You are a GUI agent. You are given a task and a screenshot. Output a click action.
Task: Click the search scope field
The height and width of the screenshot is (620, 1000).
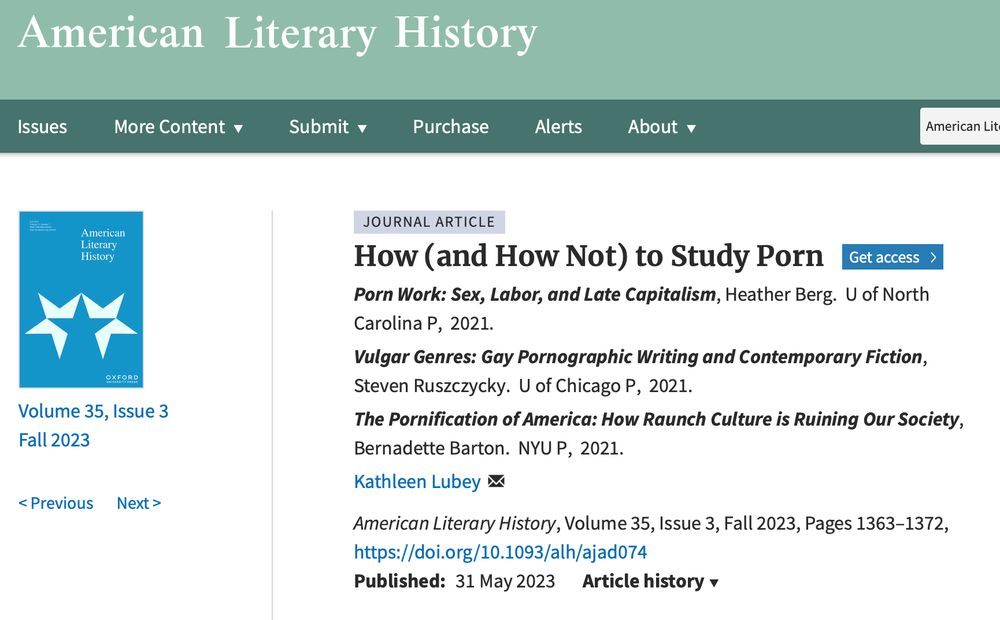pyautogui.click(x=960, y=126)
